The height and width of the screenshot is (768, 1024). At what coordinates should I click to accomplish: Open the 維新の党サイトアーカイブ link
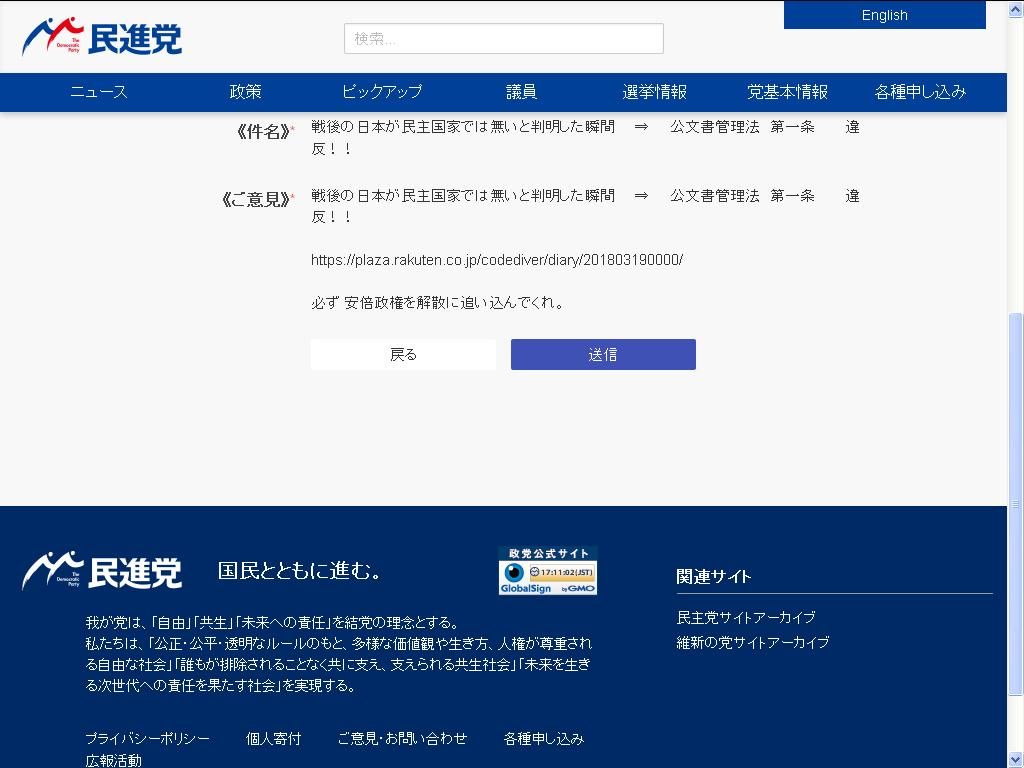[x=753, y=642]
